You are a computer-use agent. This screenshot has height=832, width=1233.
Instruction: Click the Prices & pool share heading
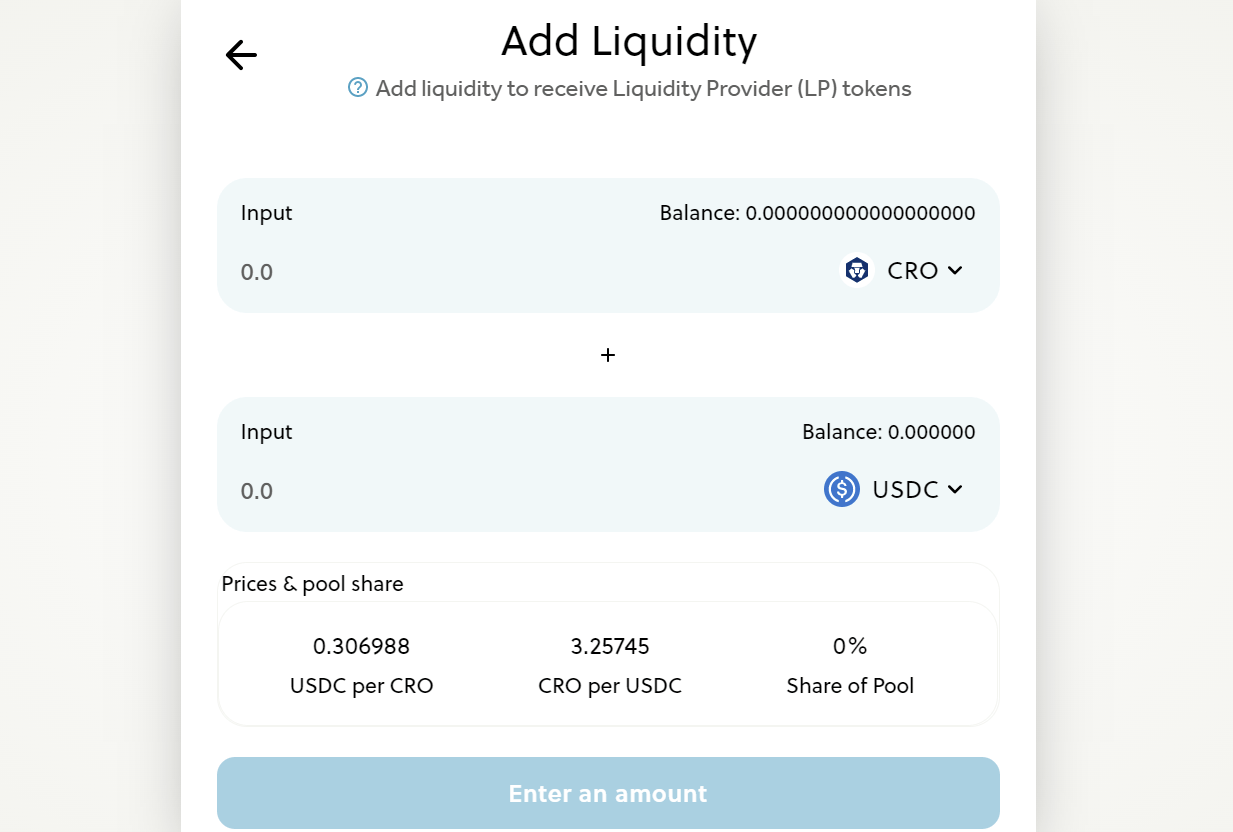[312, 584]
